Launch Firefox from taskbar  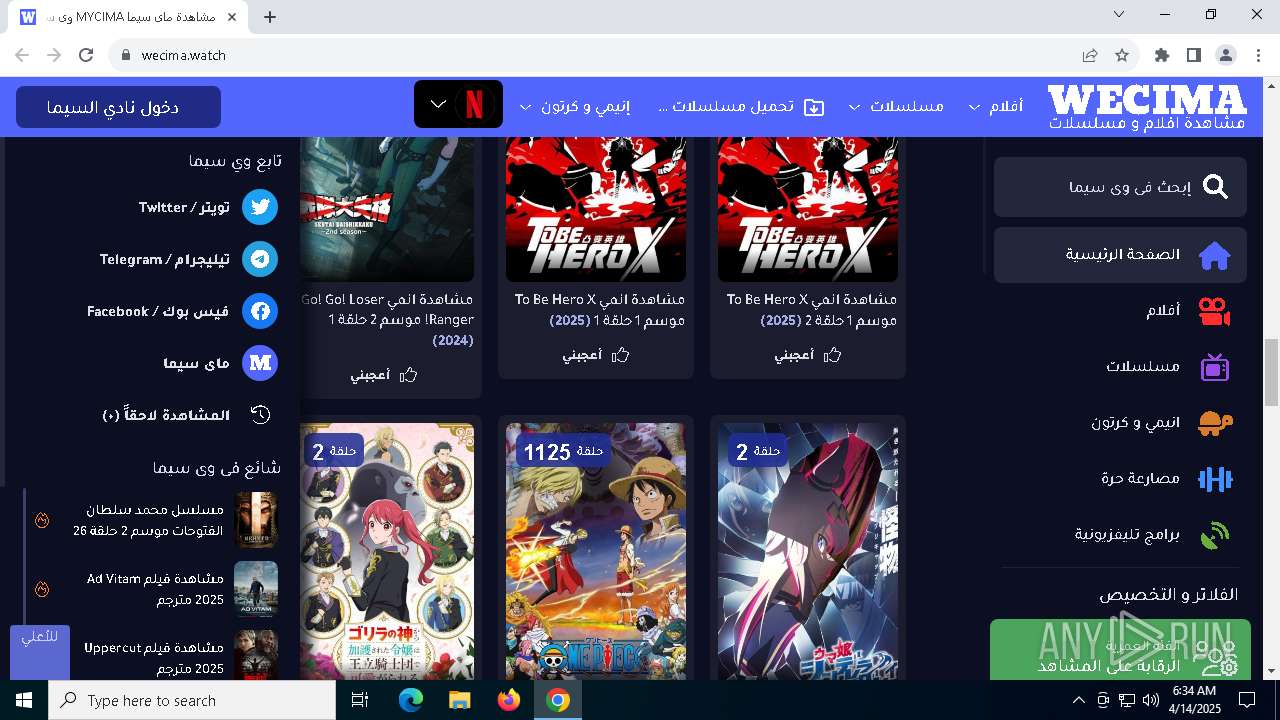tap(509, 701)
